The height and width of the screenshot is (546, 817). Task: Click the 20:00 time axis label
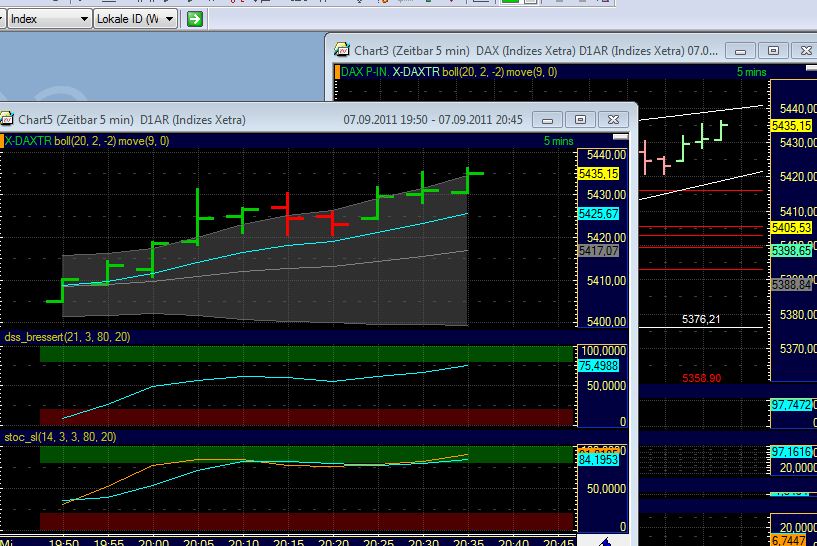coord(153,543)
